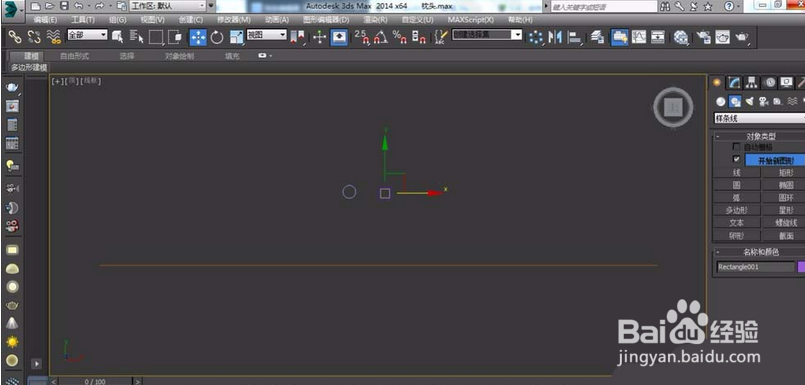
Task: Select the Bind to Space Warp tool
Action: pyautogui.click(x=53, y=37)
